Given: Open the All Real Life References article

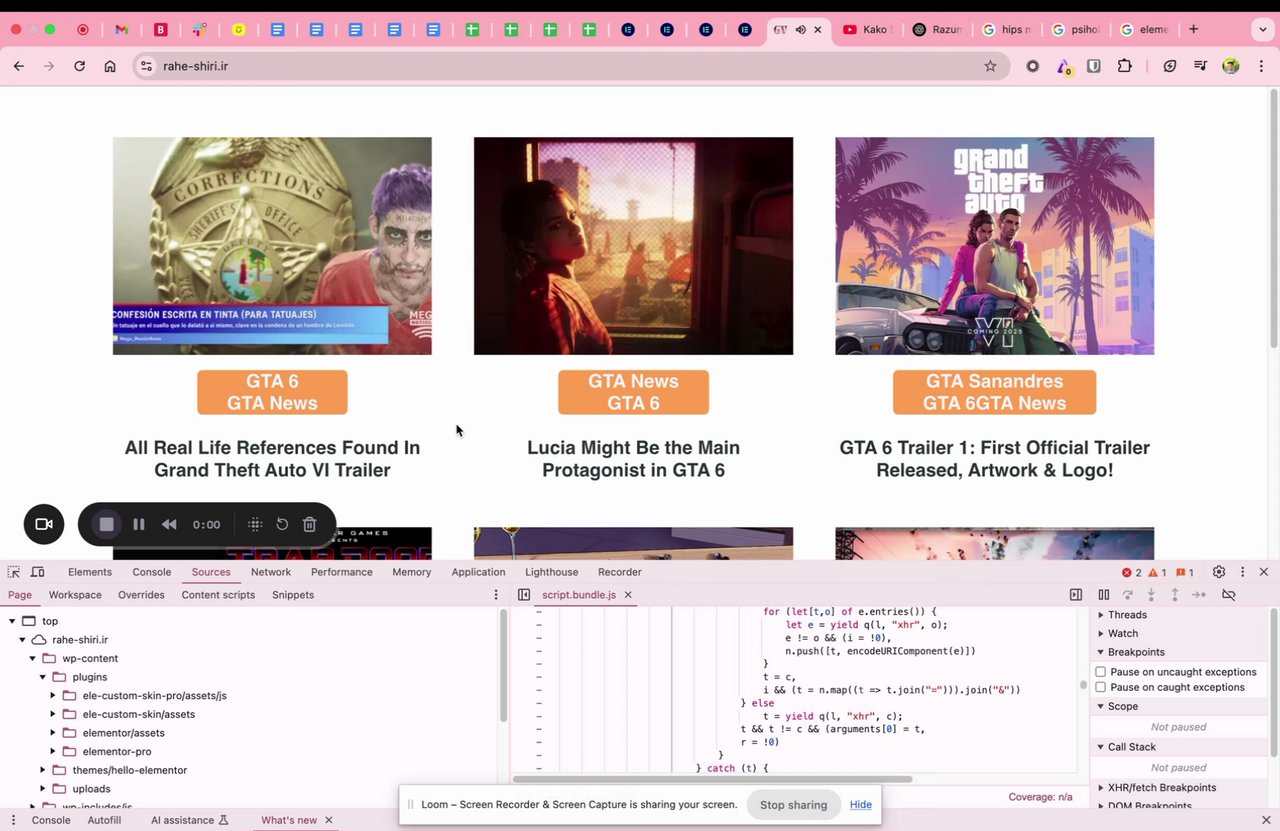Looking at the screenshot, I should [x=272, y=459].
